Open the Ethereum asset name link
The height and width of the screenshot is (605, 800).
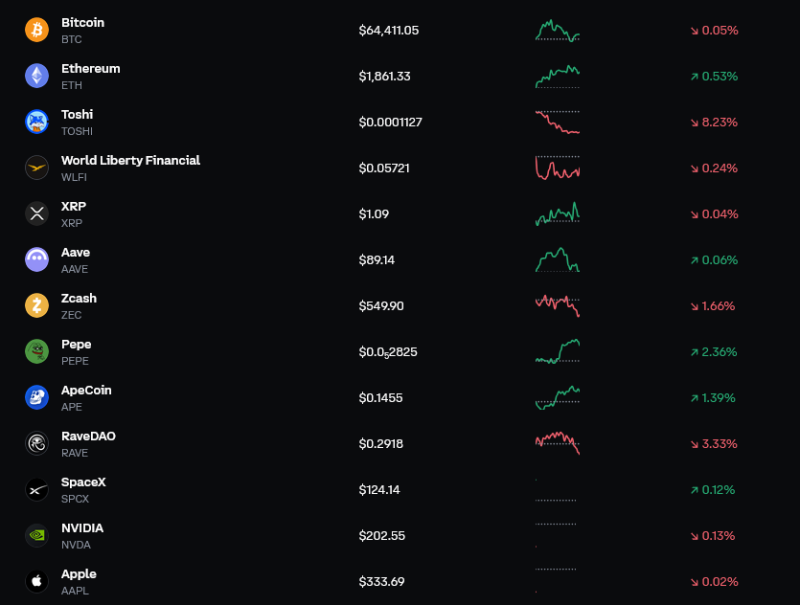91,68
